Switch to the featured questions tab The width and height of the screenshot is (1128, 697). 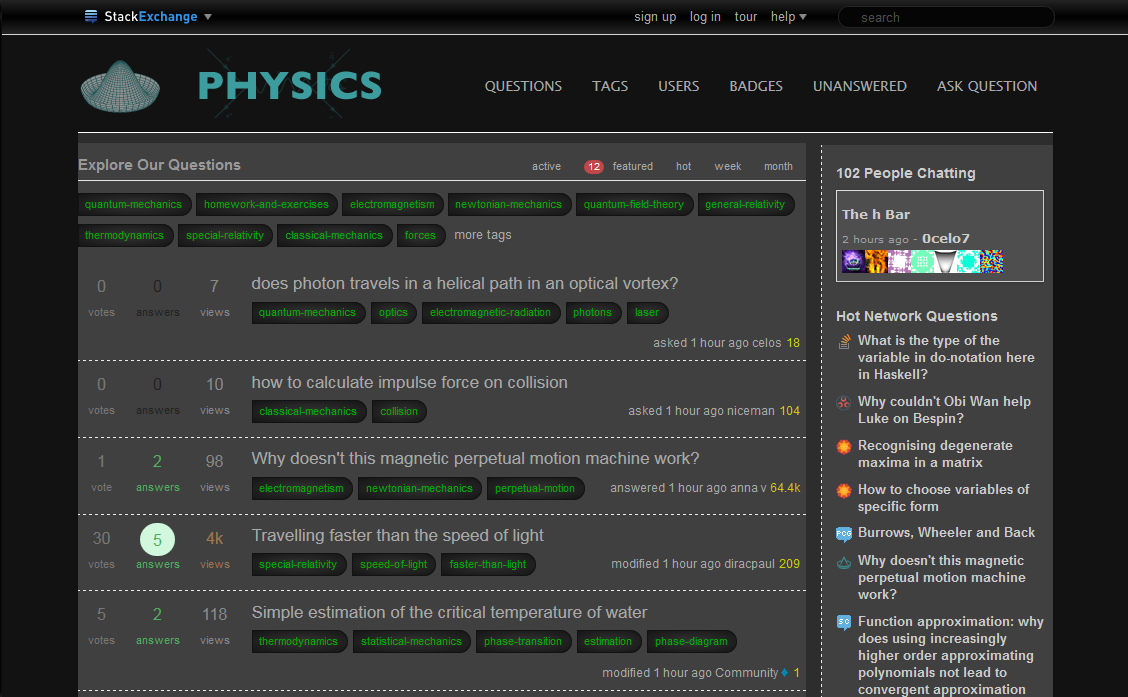pyautogui.click(x=632, y=167)
